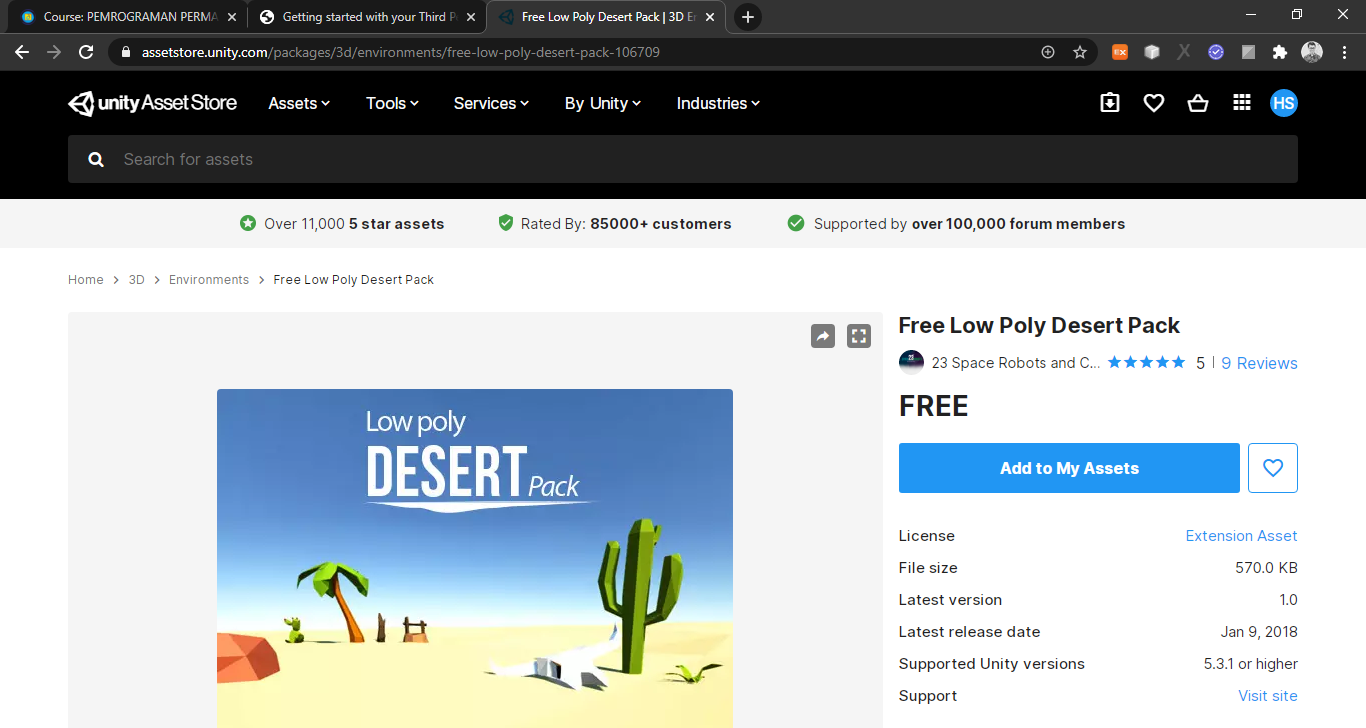Click the 'Rated By: 85000+ customers' text
The width and height of the screenshot is (1366, 728).
point(626,224)
